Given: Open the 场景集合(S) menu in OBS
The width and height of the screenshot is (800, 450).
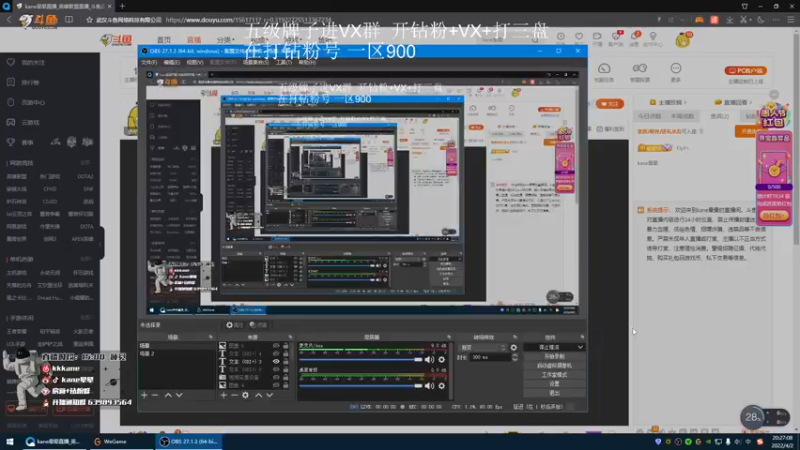Looking at the screenshot, I should tap(256, 62).
